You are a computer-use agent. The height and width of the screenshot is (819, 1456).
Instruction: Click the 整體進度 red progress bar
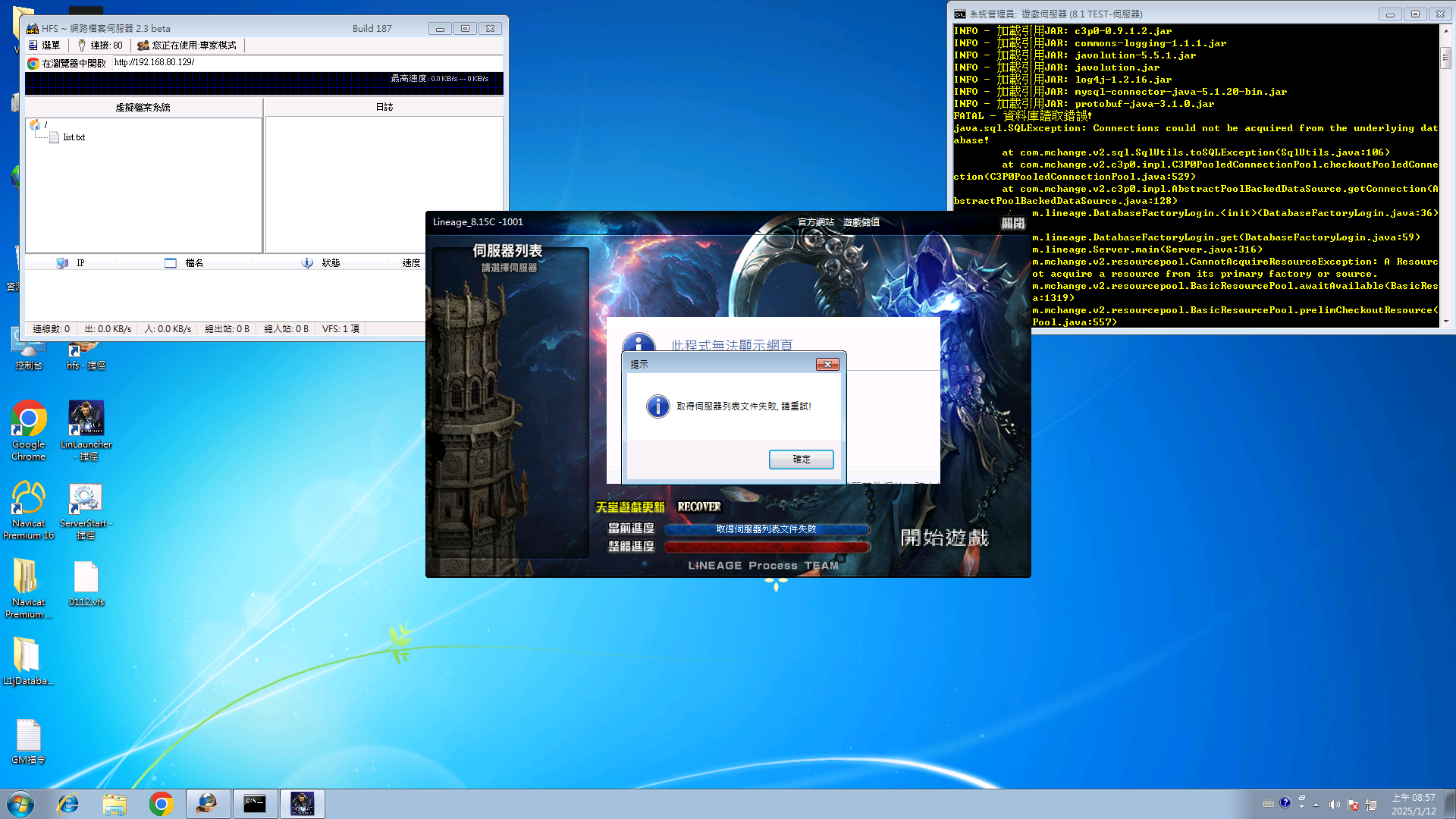click(x=767, y=547)
